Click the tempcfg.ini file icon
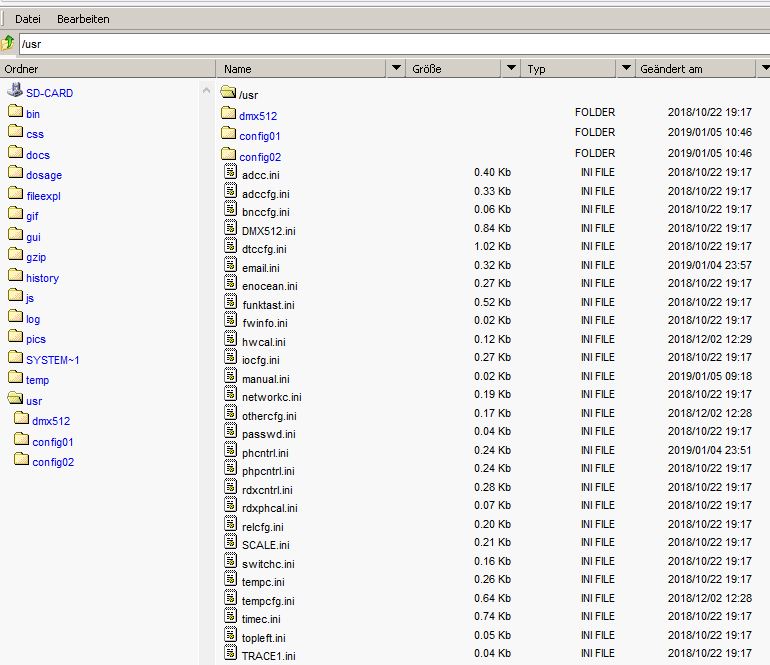Viewport: 770px width, 665px height. pyautogui.click(x=230, y=598)
